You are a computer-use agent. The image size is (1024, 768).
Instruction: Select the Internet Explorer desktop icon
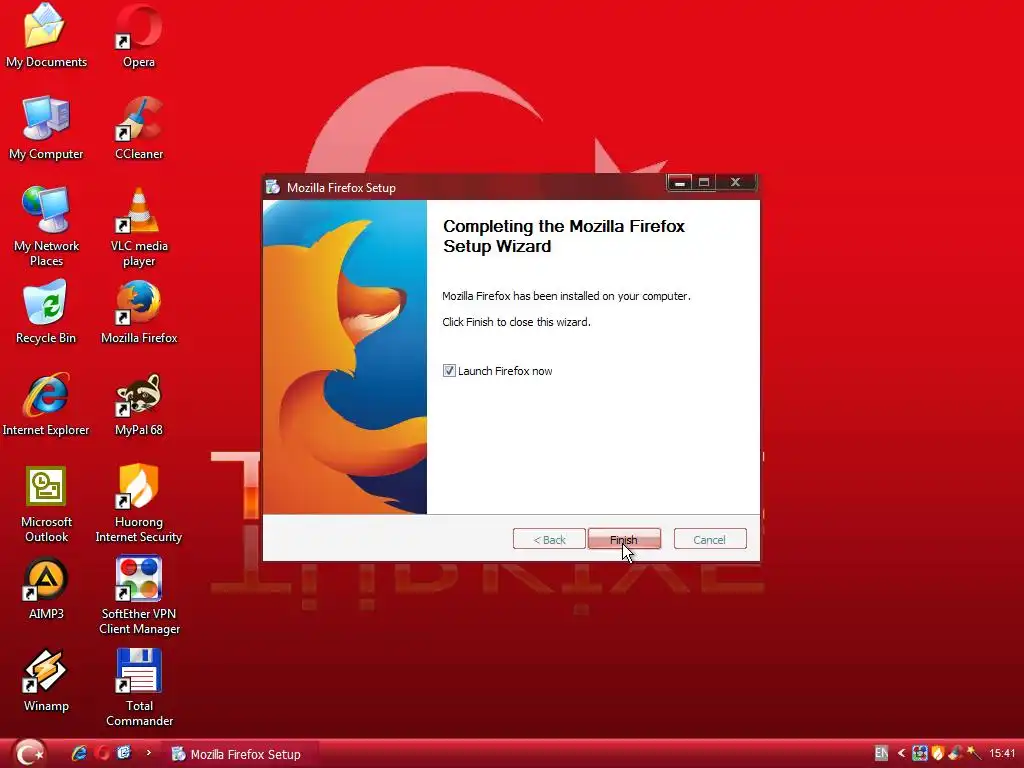[x=45, y=404]
